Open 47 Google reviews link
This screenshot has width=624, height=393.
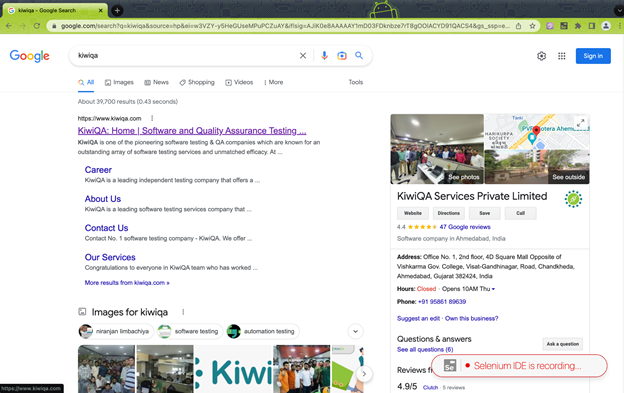(x=465, y=227)
